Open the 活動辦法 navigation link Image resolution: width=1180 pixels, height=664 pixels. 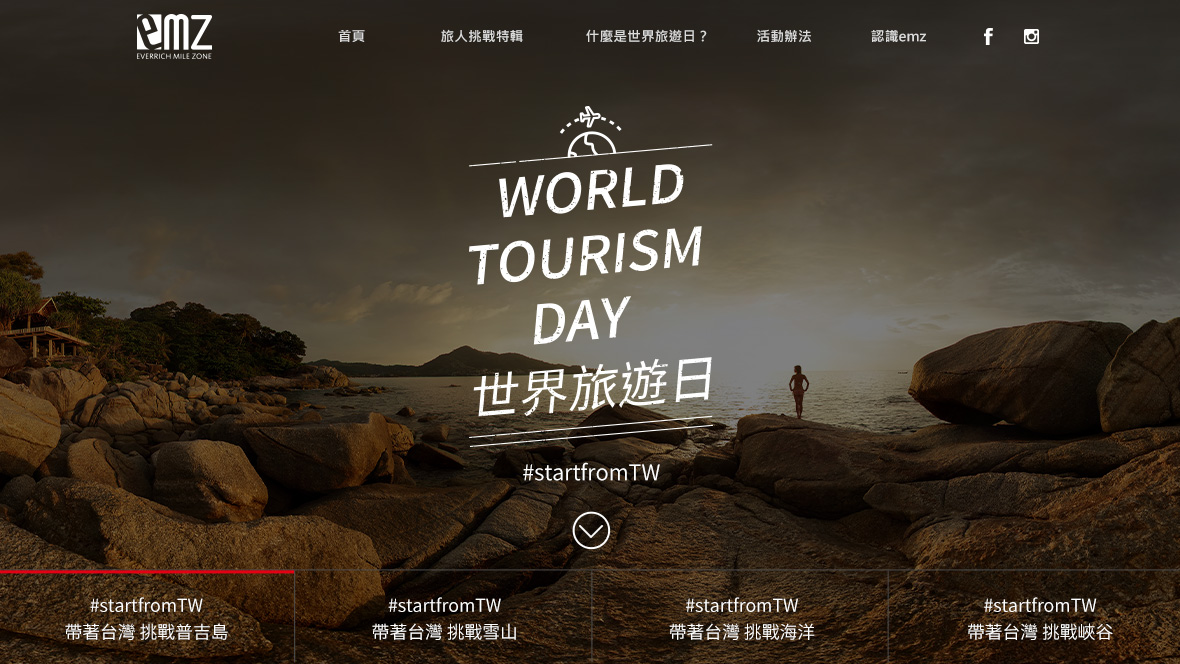pyautogui.click(x=783, y=37)
